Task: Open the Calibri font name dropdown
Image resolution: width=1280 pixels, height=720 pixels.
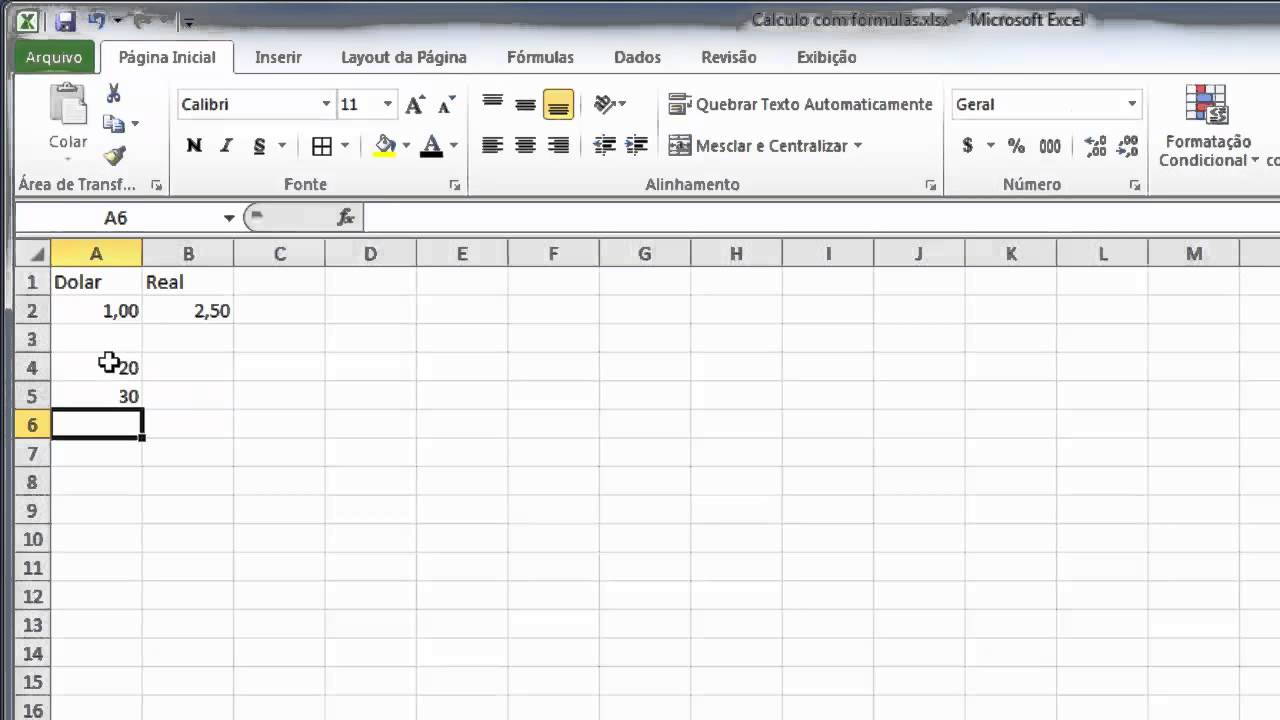Action: 326,104
